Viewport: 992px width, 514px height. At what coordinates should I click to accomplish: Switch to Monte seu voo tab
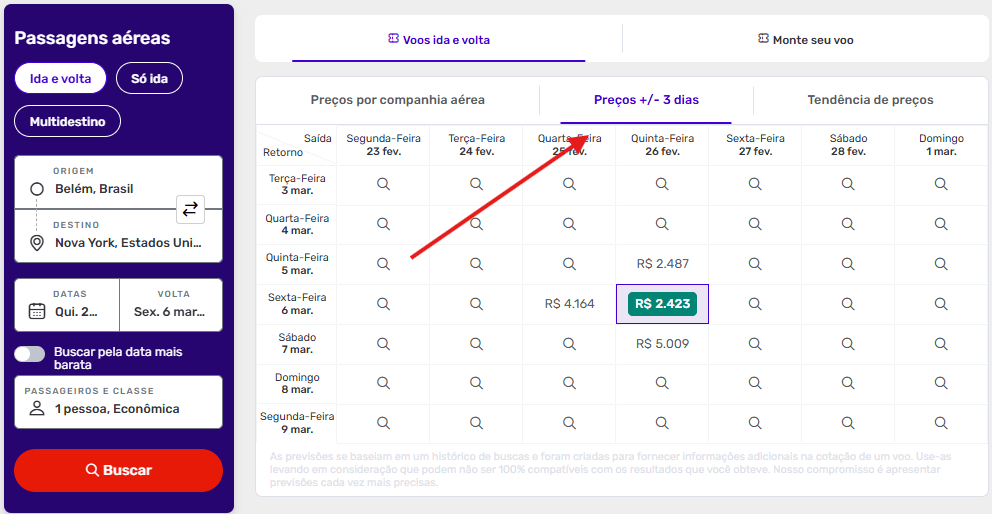(x=805, y=40)
